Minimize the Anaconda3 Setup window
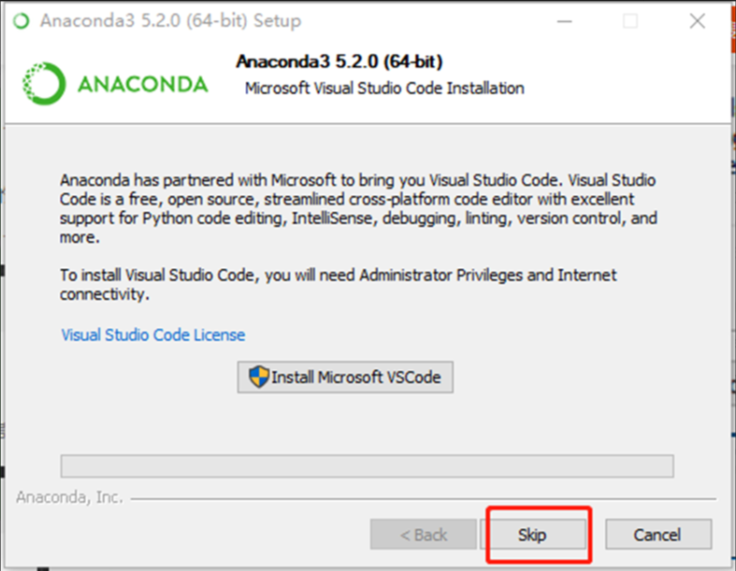Image resolution: width=736 pixels, height=571 pixels. 565,21
